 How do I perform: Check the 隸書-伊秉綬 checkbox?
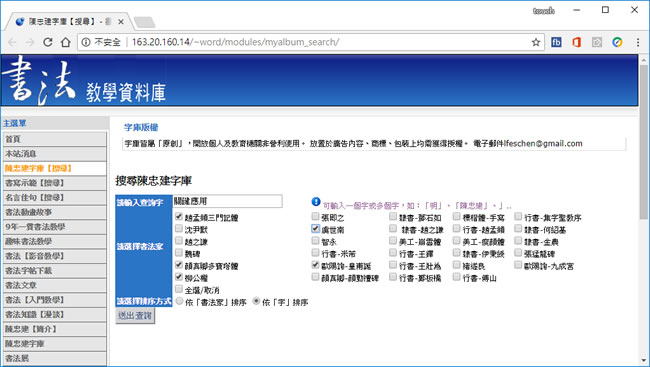[x=456, y=253]
